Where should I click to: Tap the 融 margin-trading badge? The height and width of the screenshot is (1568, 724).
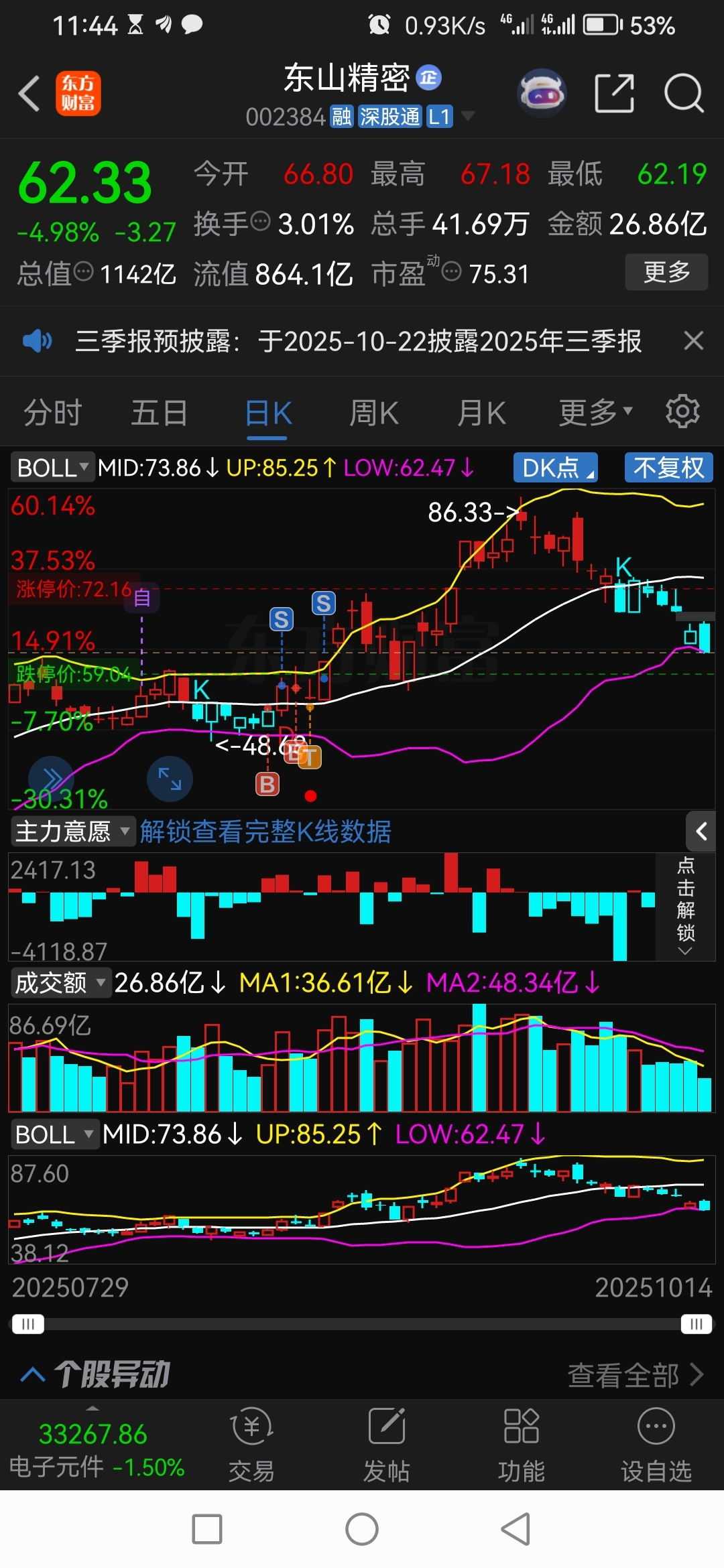(x=342, y=117)
